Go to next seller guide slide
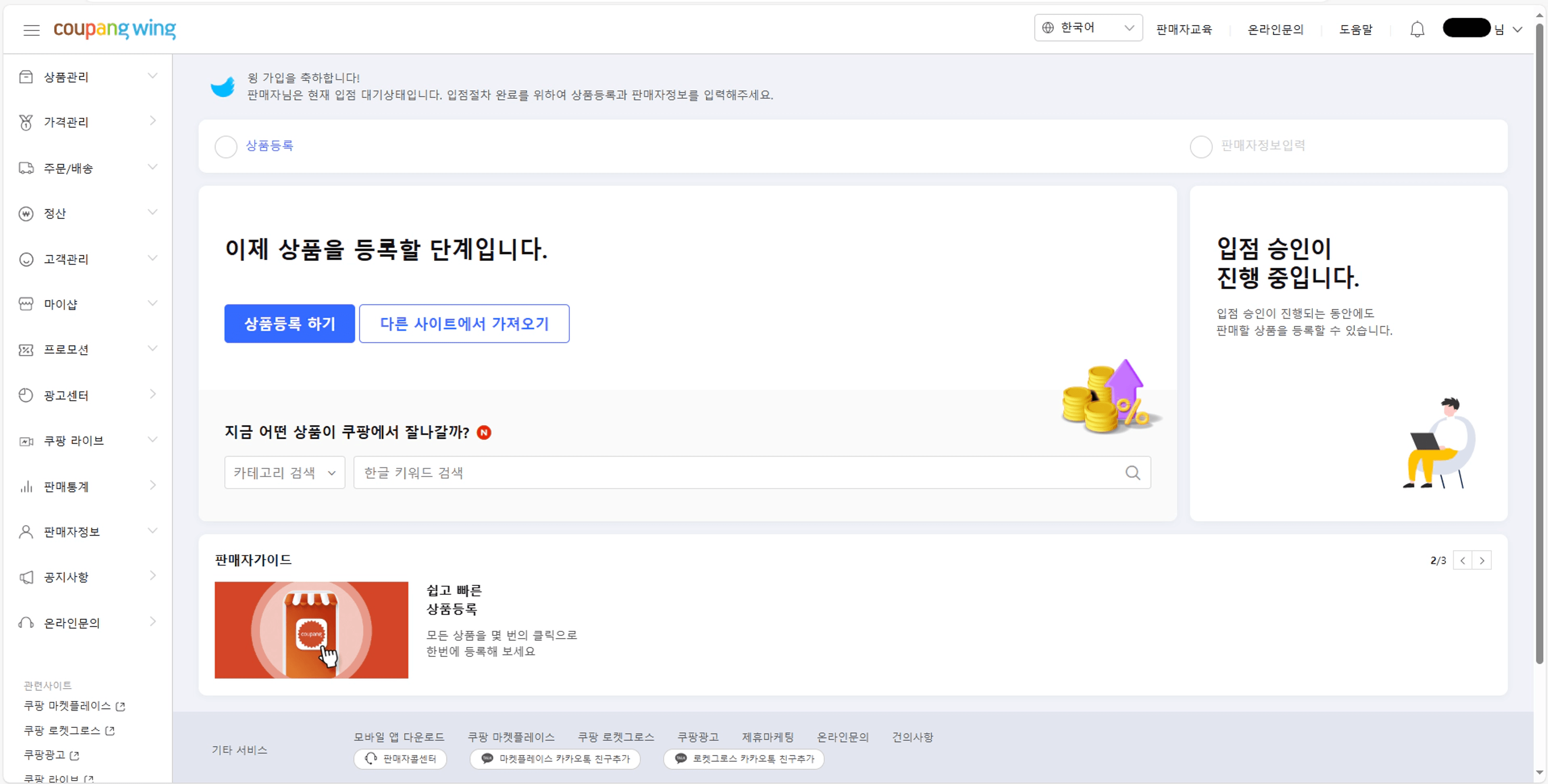Viewport: 1548px width, 784px height. pos(1482,561)
